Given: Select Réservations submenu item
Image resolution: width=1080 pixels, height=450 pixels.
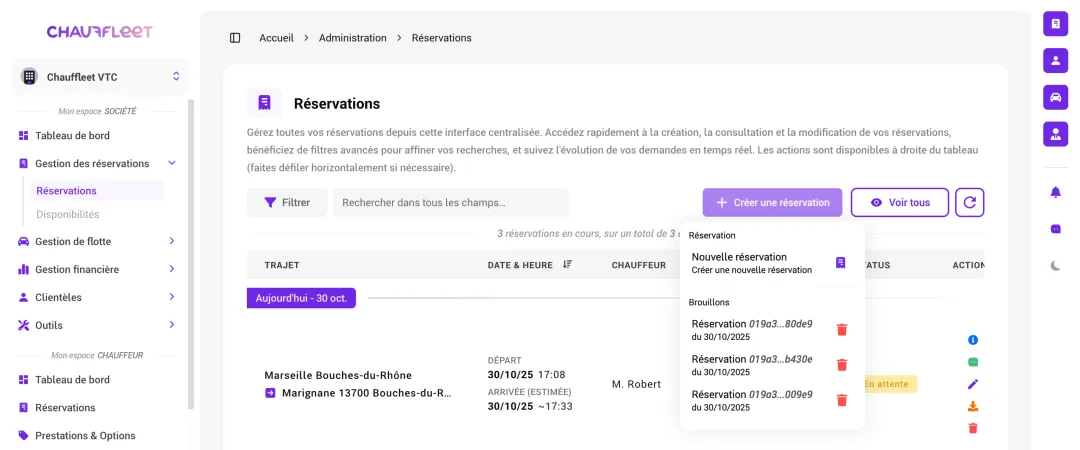Looking at the screenshot, I should 97,191.
